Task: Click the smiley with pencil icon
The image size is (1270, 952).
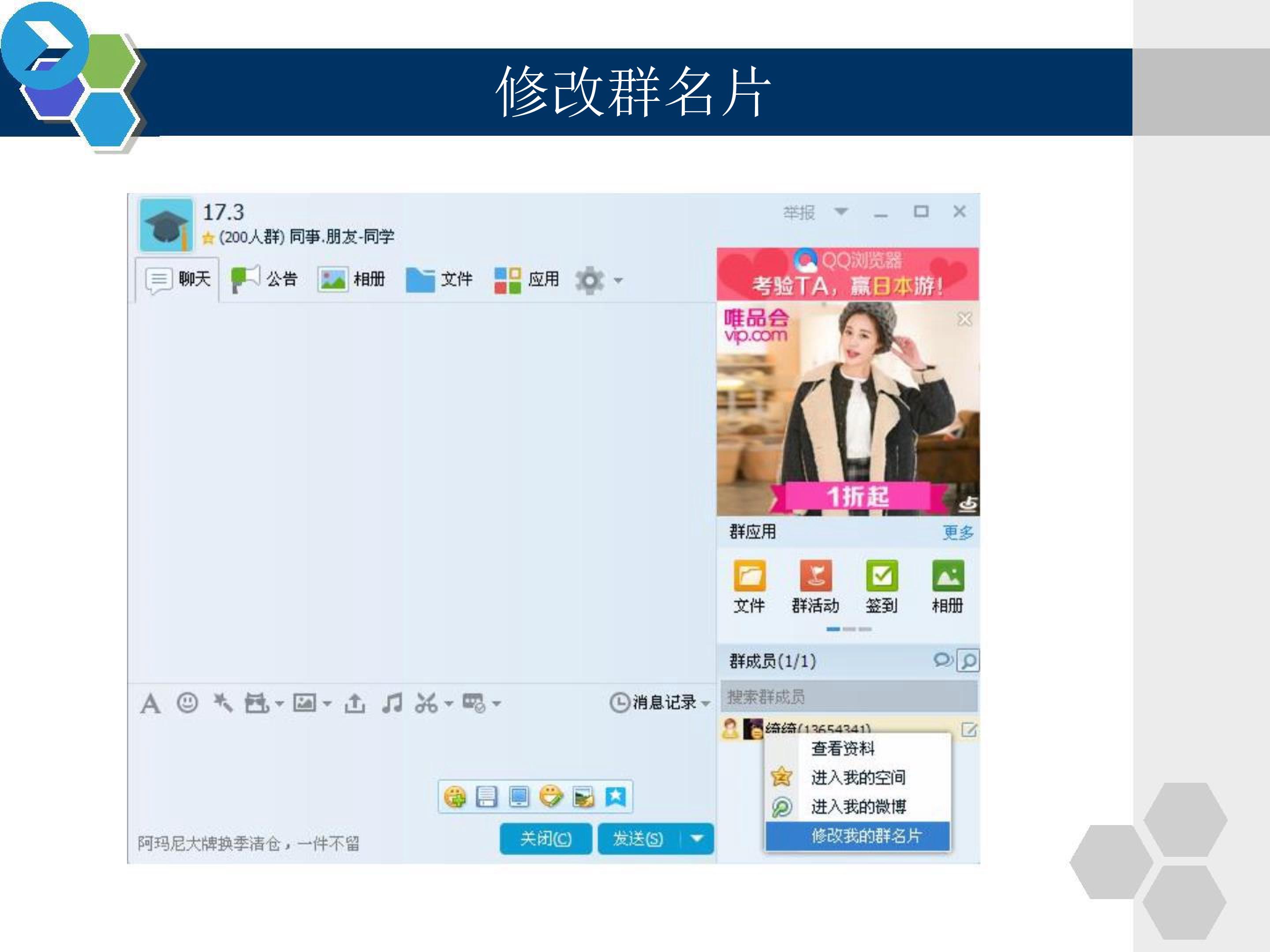Action: click(551, 796)
